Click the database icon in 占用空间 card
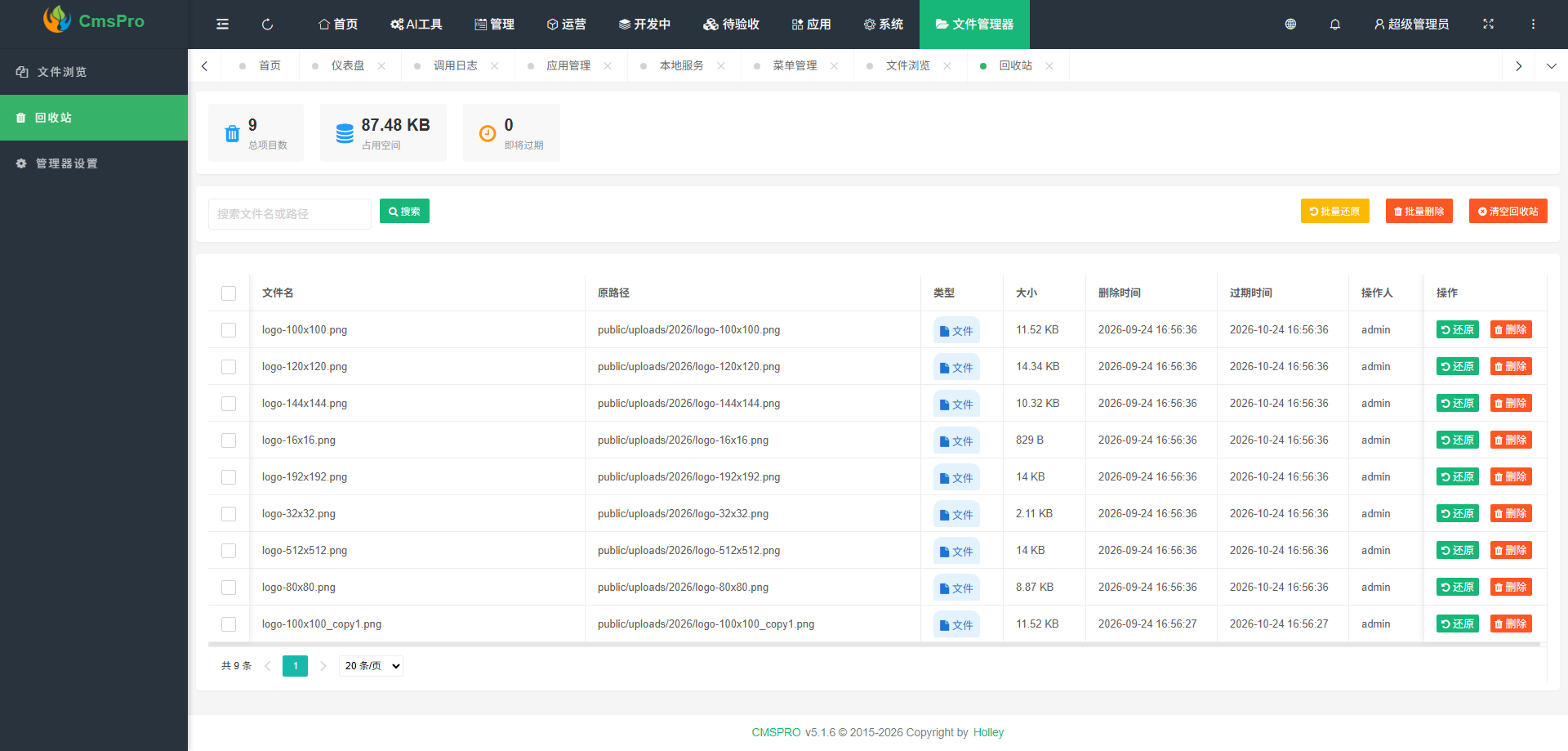1568x751 pixels. pyautogui.click(x=345, y=133)
